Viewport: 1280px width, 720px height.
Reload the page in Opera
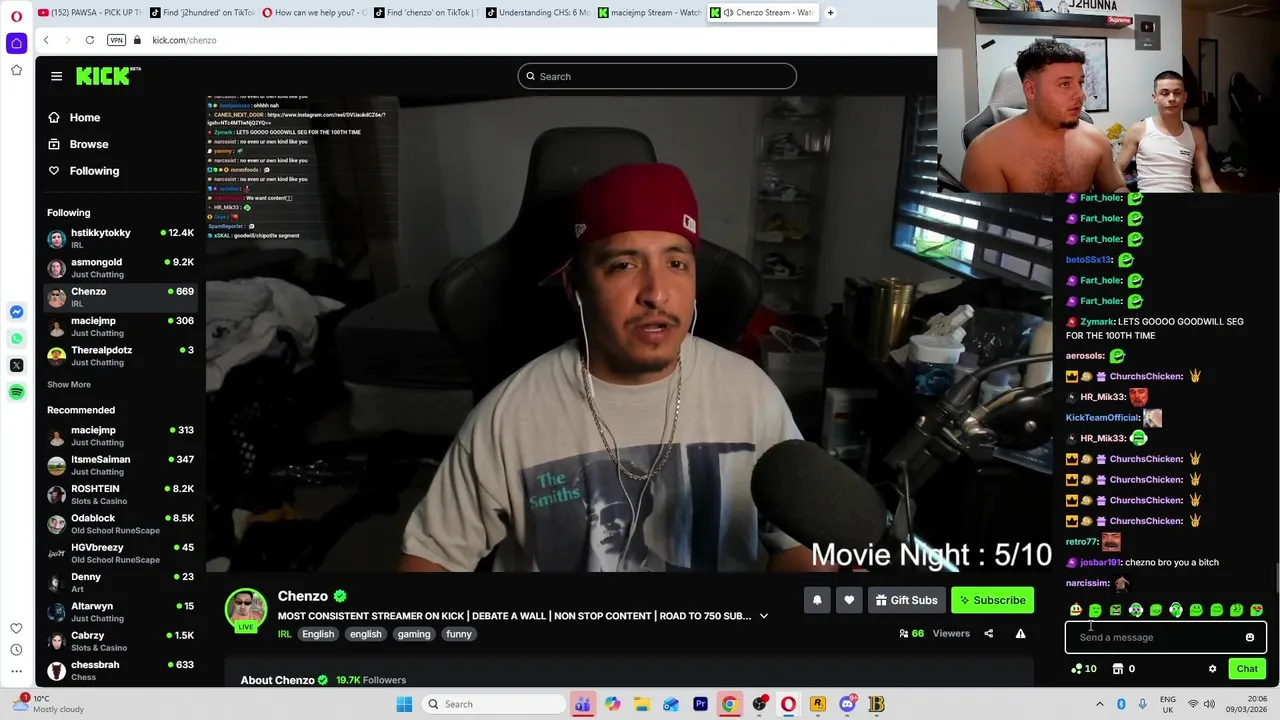[x=90, y=40]
